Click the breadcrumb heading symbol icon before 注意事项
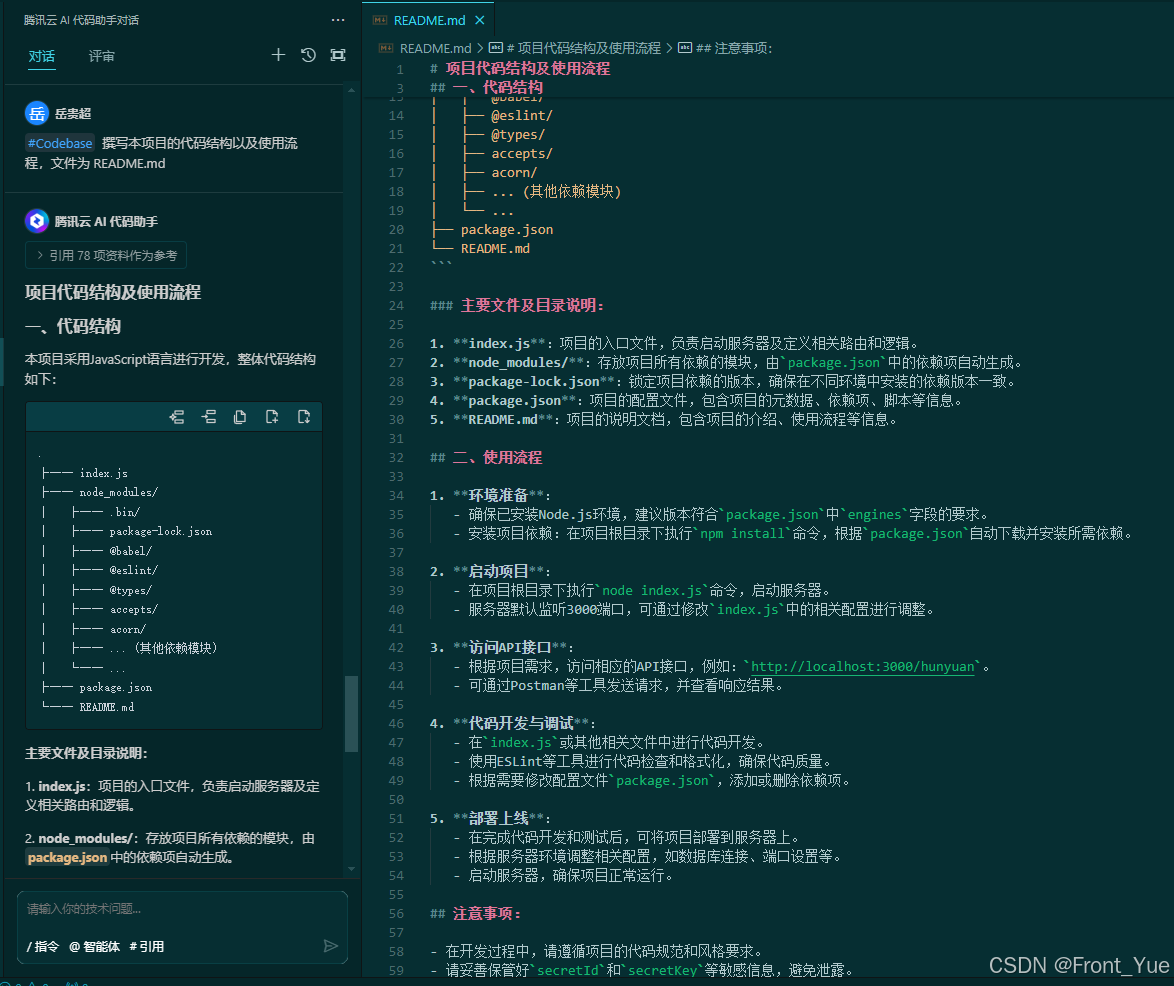Screen dimensions: 1174x986 click(684, 48)
